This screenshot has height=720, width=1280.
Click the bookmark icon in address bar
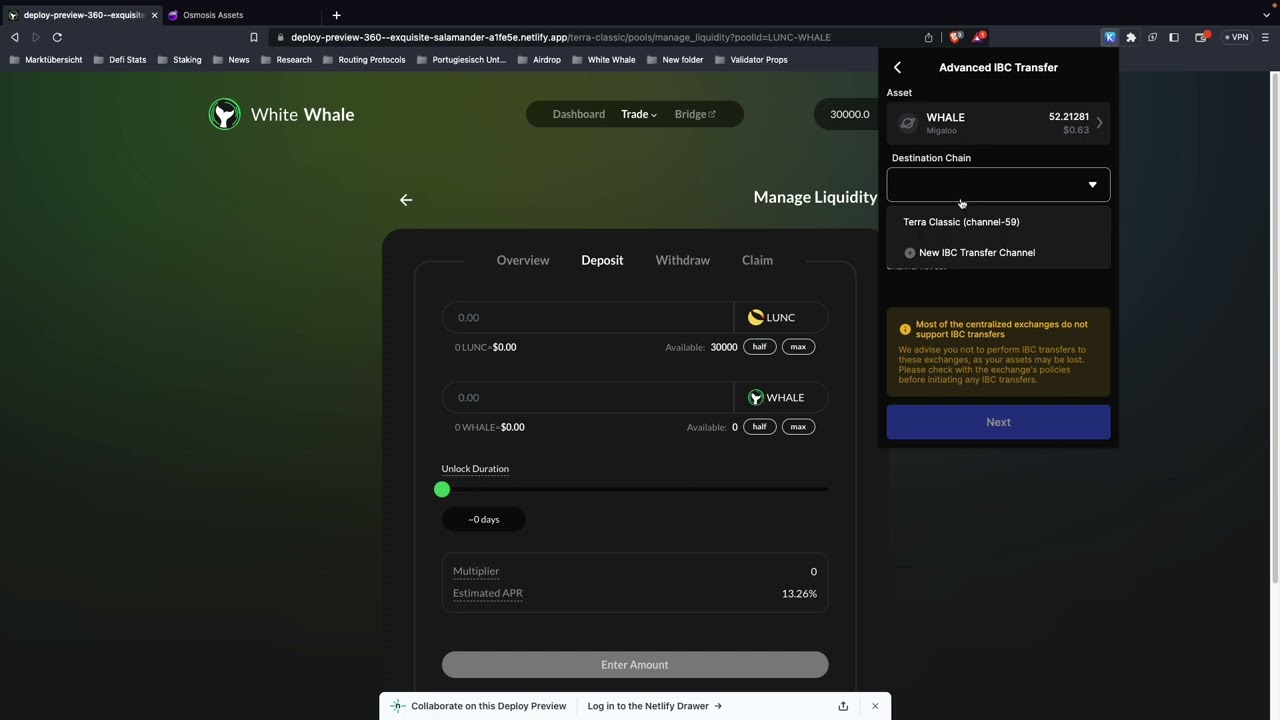point(254,37)
